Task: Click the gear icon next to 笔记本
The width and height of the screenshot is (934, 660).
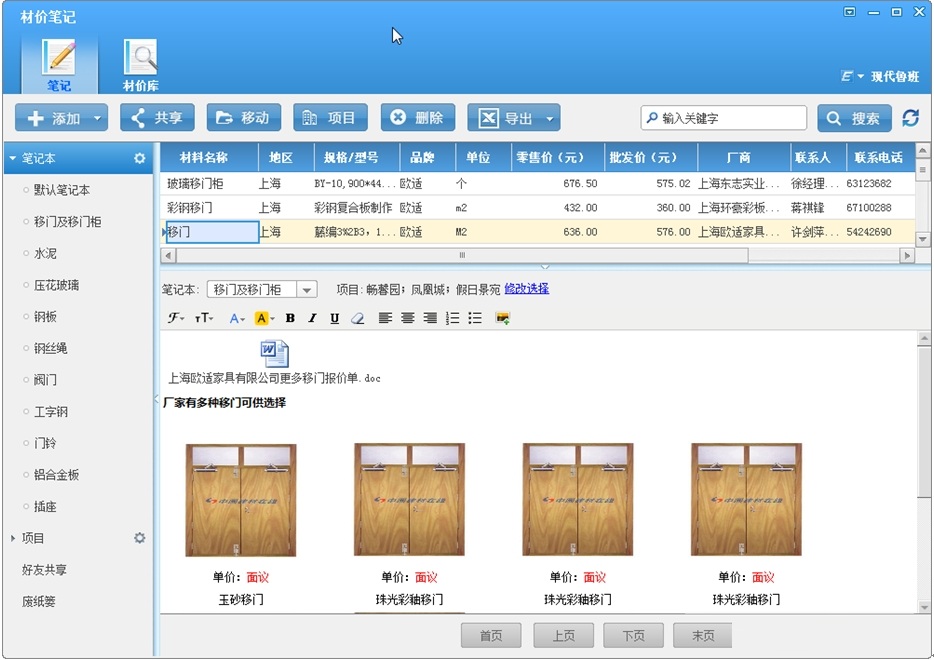Action: coord(140,158)
